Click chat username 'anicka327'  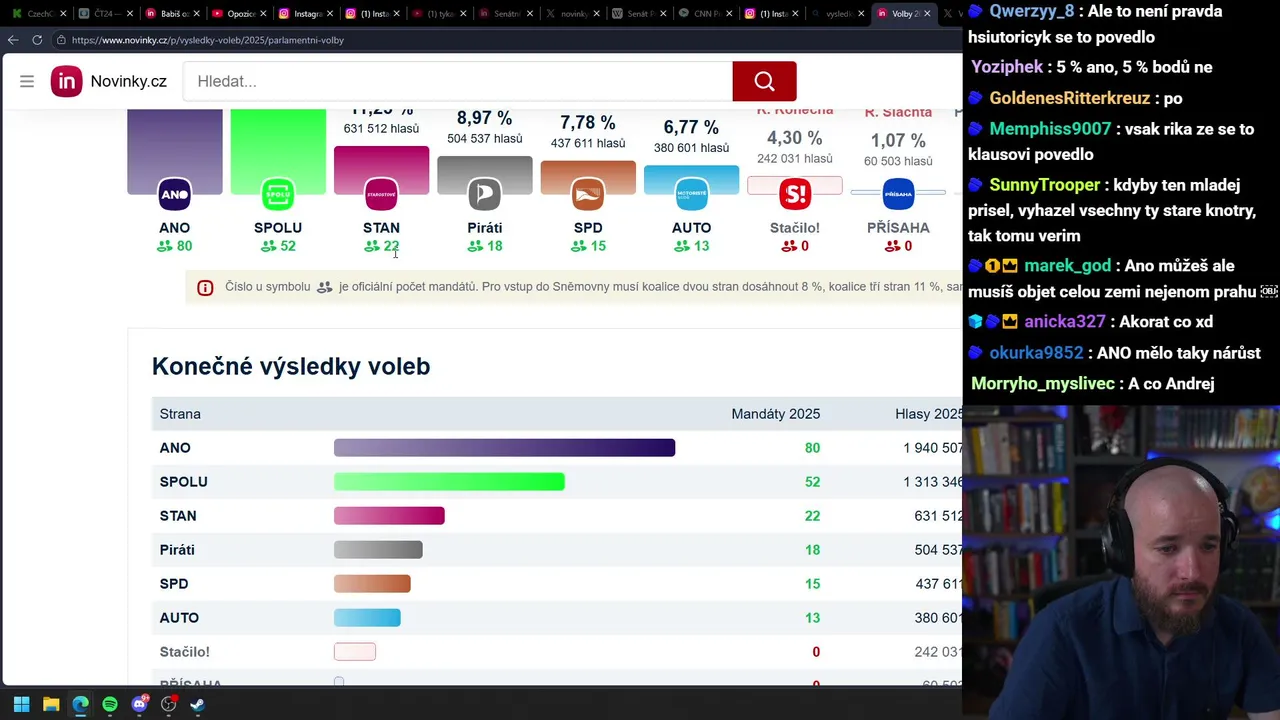tap(1064, 322)
